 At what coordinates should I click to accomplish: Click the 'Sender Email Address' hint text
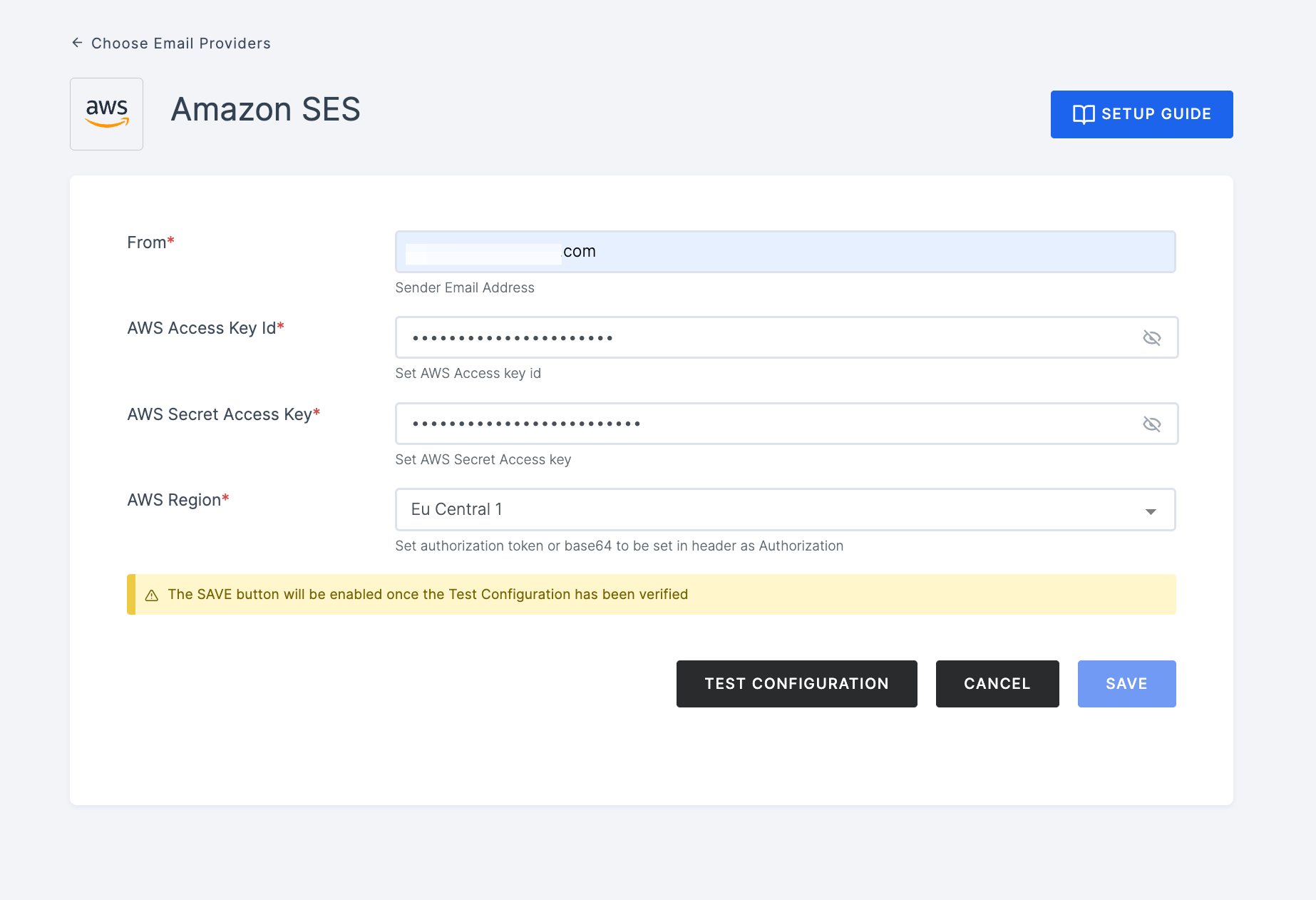click(x=465, y=287)
